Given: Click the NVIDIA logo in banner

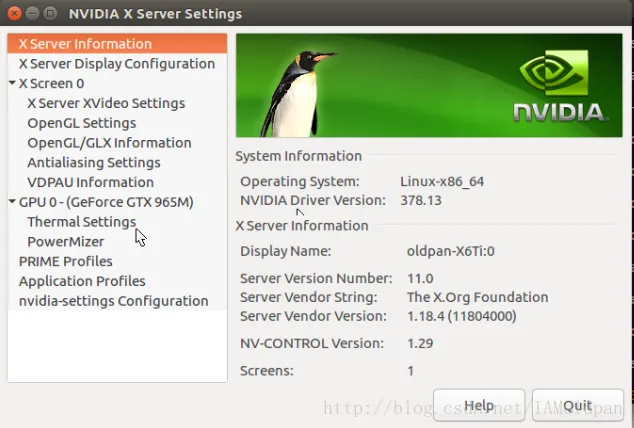Looking at the screenshot, I should pyautogui.click(x=558, y=86).
